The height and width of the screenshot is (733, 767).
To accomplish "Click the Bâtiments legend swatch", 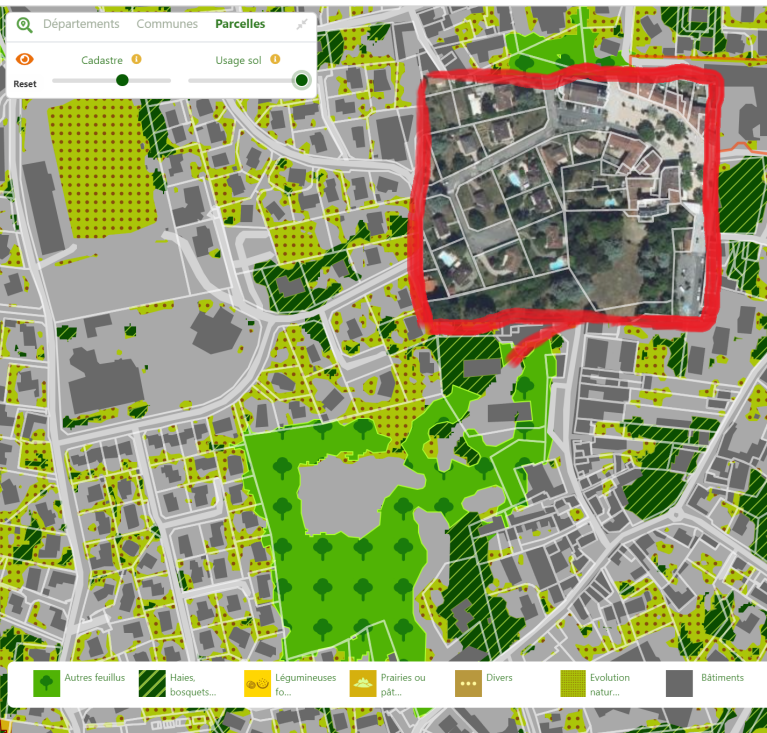I will click(x=679, y=683).
